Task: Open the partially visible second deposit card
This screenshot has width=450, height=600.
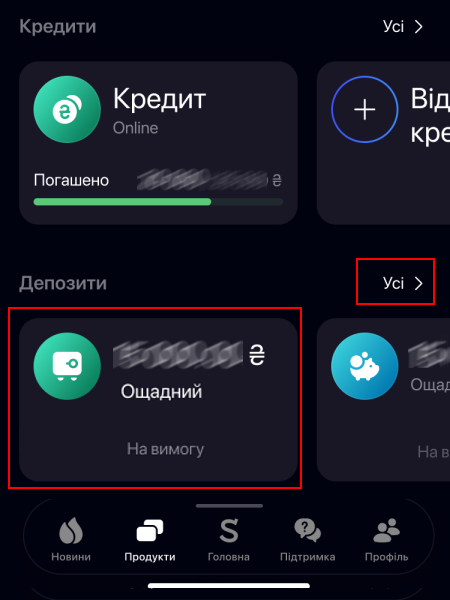Action: (x=383, y=399)
